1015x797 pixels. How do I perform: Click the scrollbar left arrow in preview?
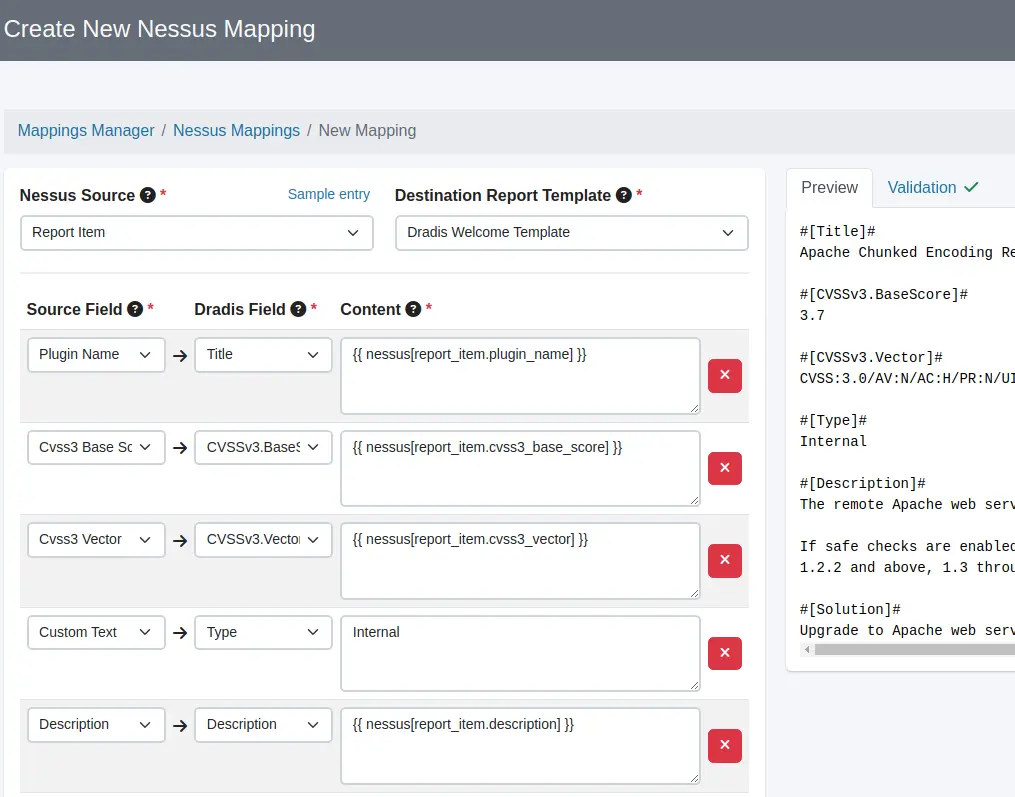[807, 649]
